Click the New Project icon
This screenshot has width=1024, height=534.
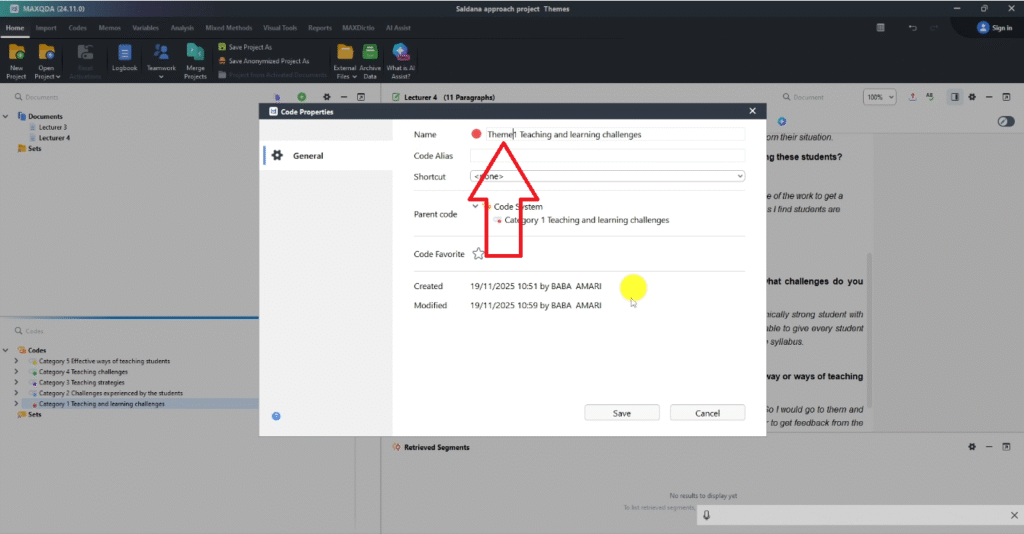(x=16, y=56)
